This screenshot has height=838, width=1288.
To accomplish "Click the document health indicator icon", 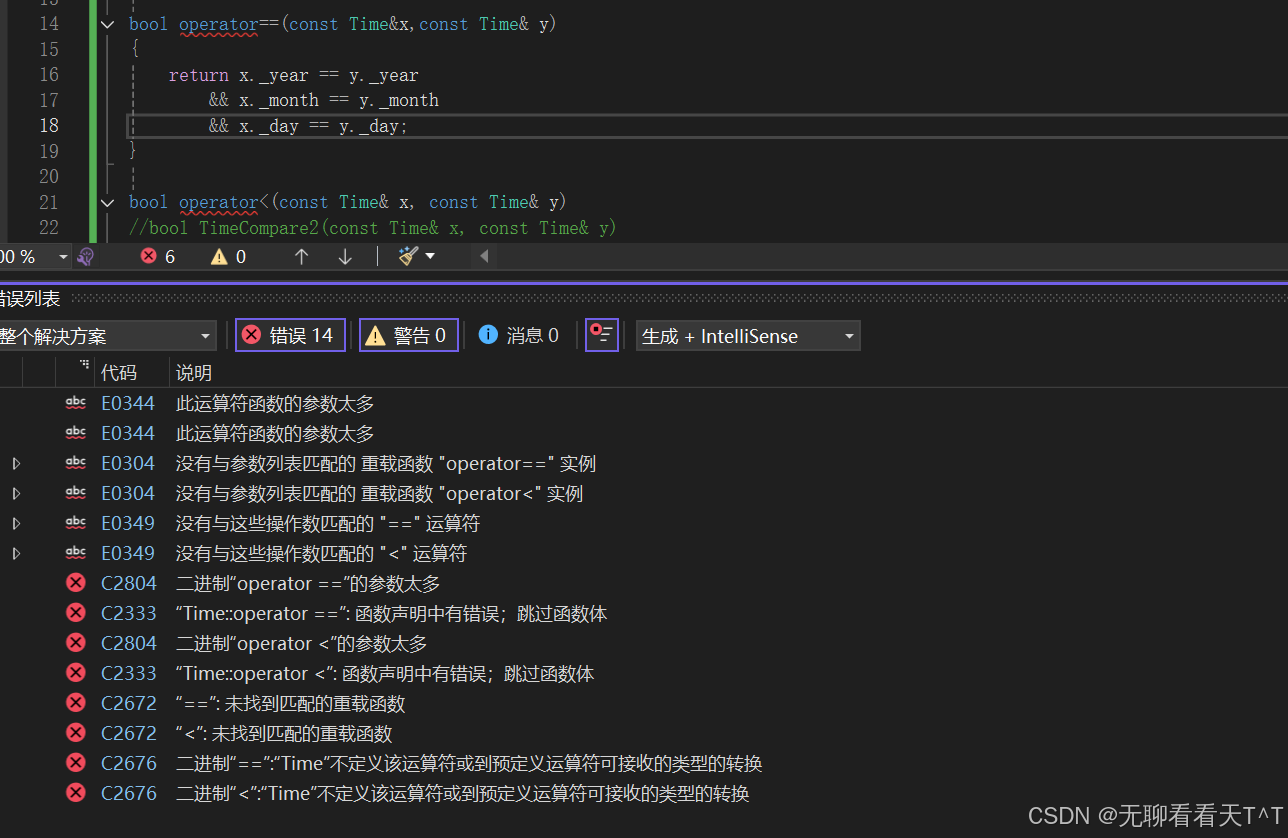I will point(86,256).
